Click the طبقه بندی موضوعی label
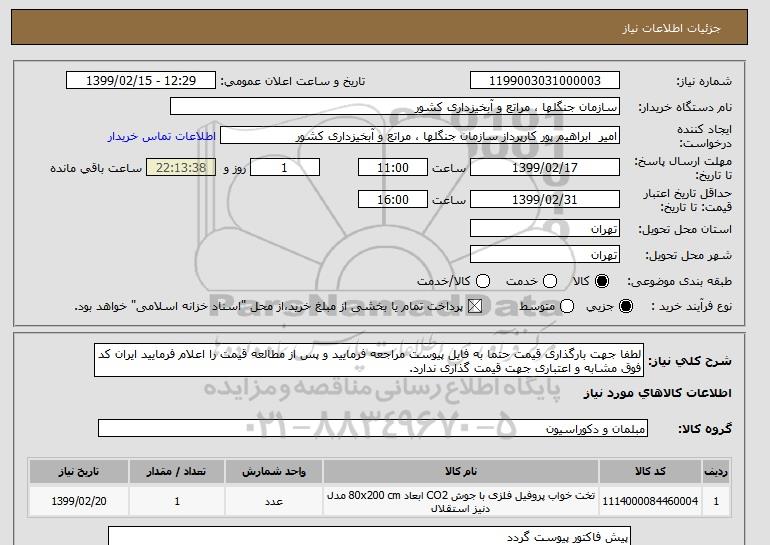 (679, 281)
